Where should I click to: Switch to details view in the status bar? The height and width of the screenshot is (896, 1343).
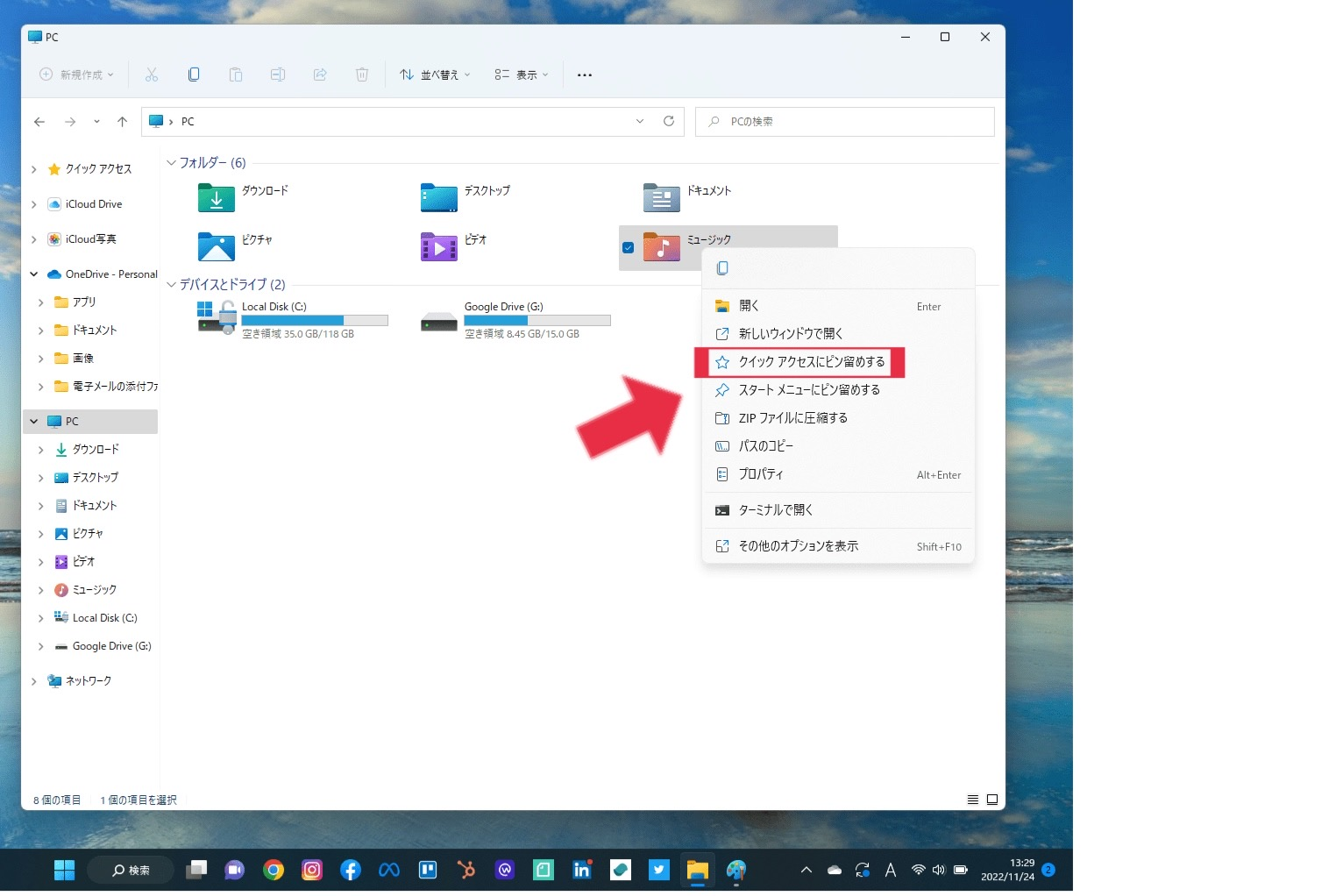click(972, 799)
